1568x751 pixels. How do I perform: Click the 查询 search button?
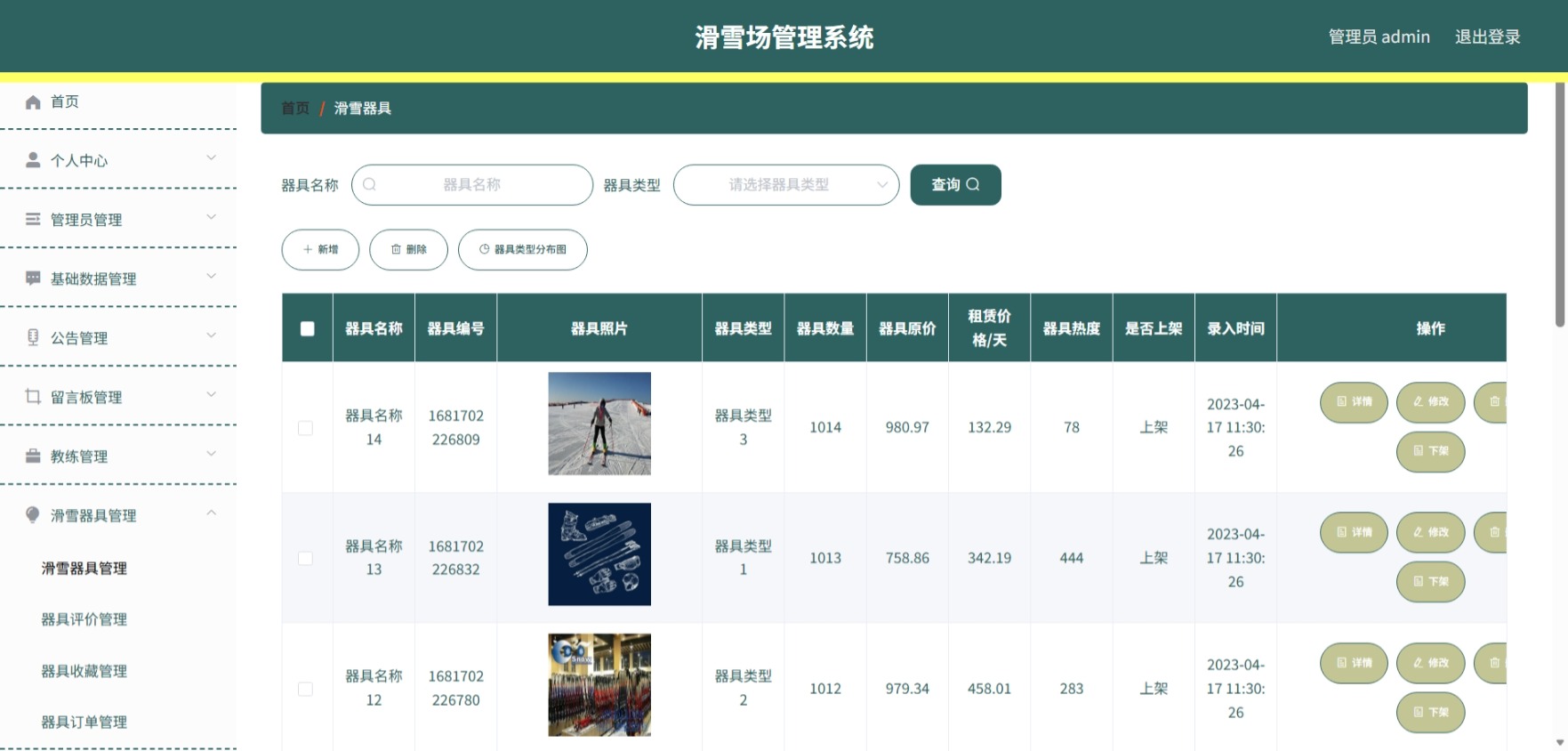[955, 185]
